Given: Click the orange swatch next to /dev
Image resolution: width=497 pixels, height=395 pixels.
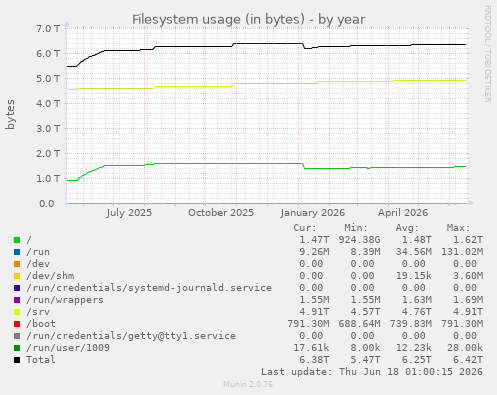Looking at the screenshot, I should pos(17,264).
